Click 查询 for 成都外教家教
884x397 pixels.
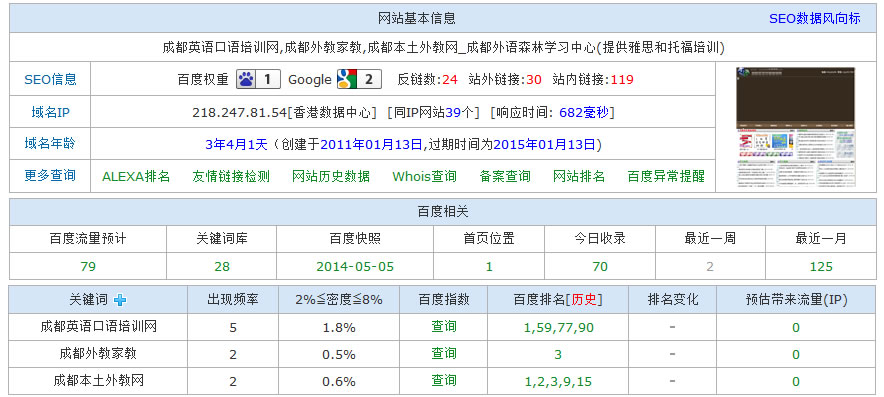[x=444, y=354]
